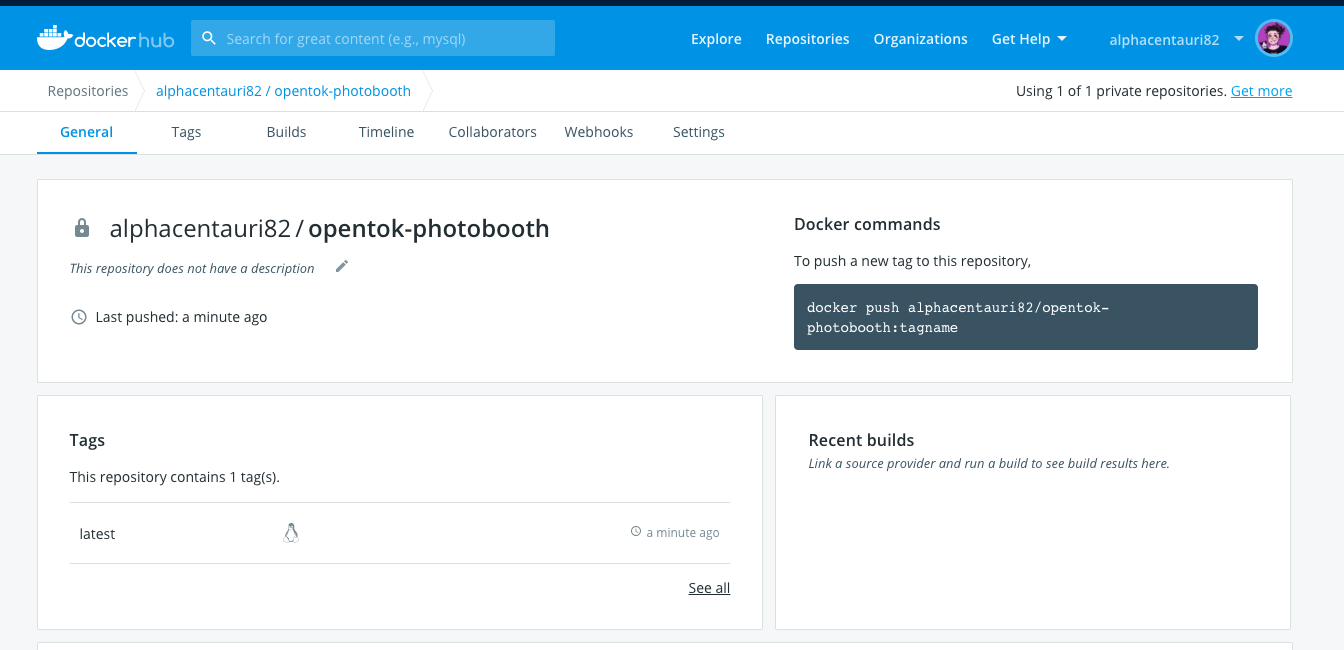Open the Collaborators tab

click(492, 132)
